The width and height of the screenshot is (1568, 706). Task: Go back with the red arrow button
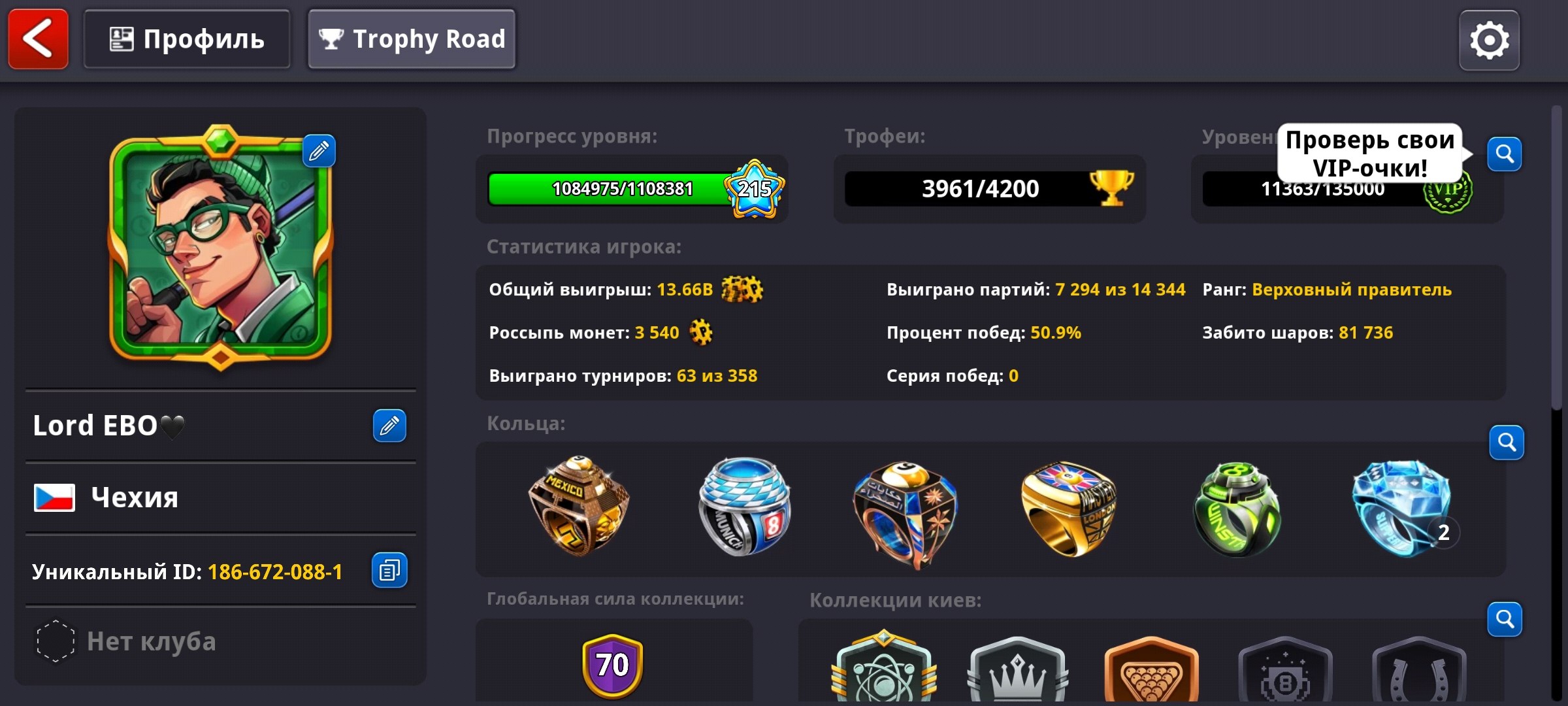pos(38,39)
